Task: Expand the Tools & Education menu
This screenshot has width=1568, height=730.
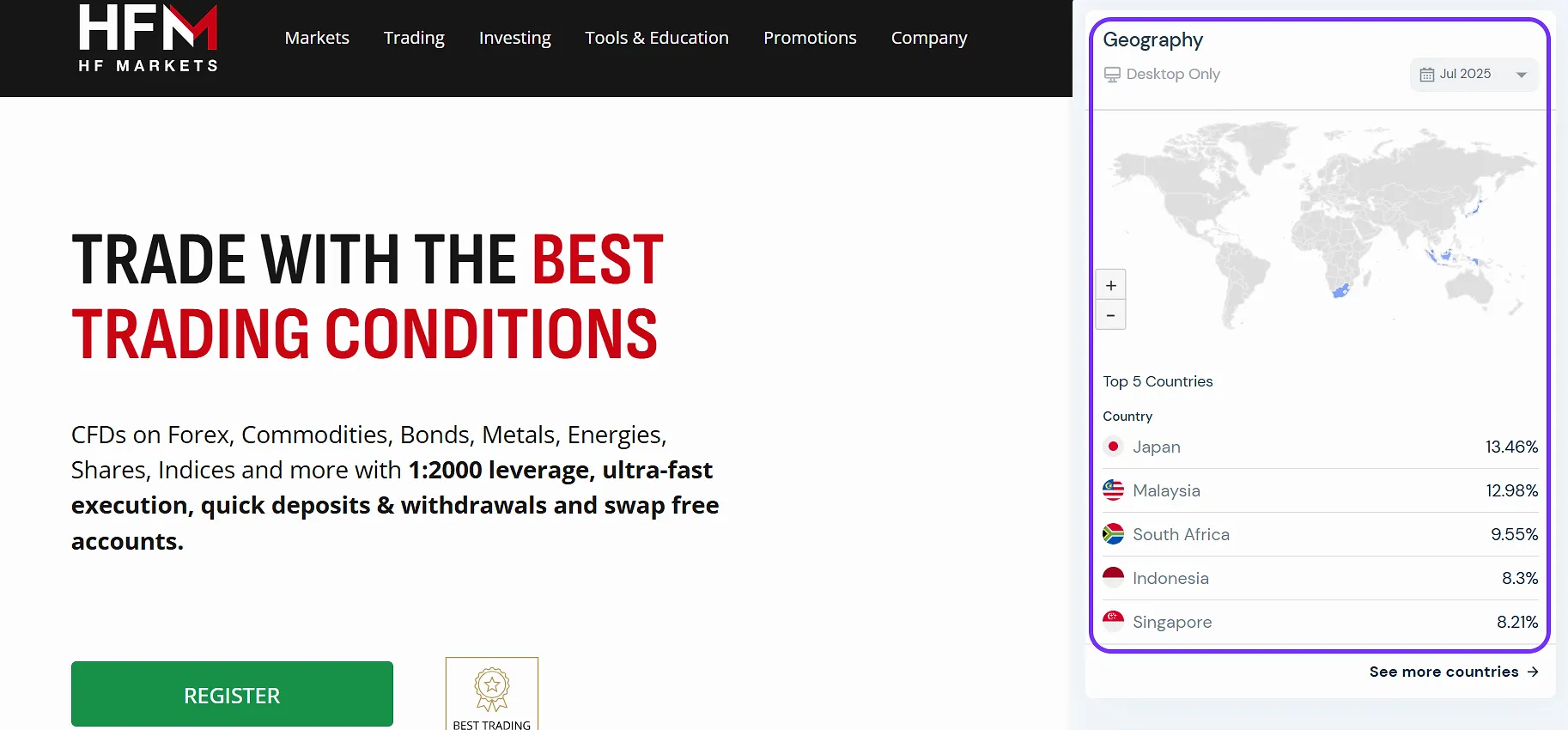Action: (657, 38)
